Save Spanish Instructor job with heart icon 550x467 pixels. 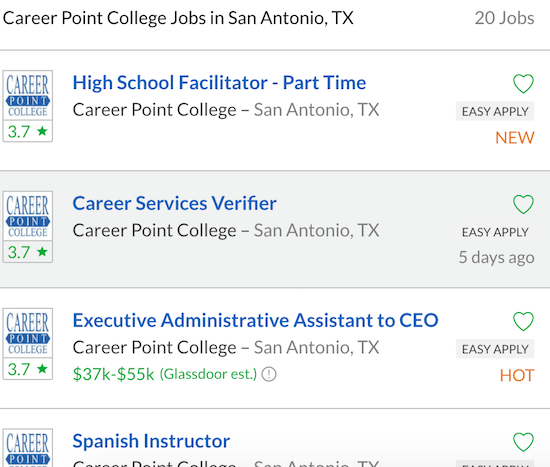[x=523, y=442]
